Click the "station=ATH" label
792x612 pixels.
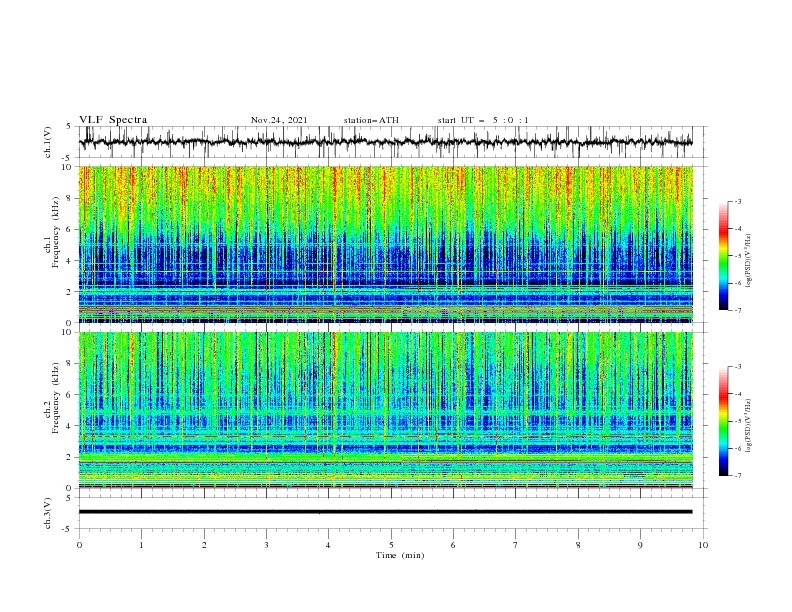point(371,120)
